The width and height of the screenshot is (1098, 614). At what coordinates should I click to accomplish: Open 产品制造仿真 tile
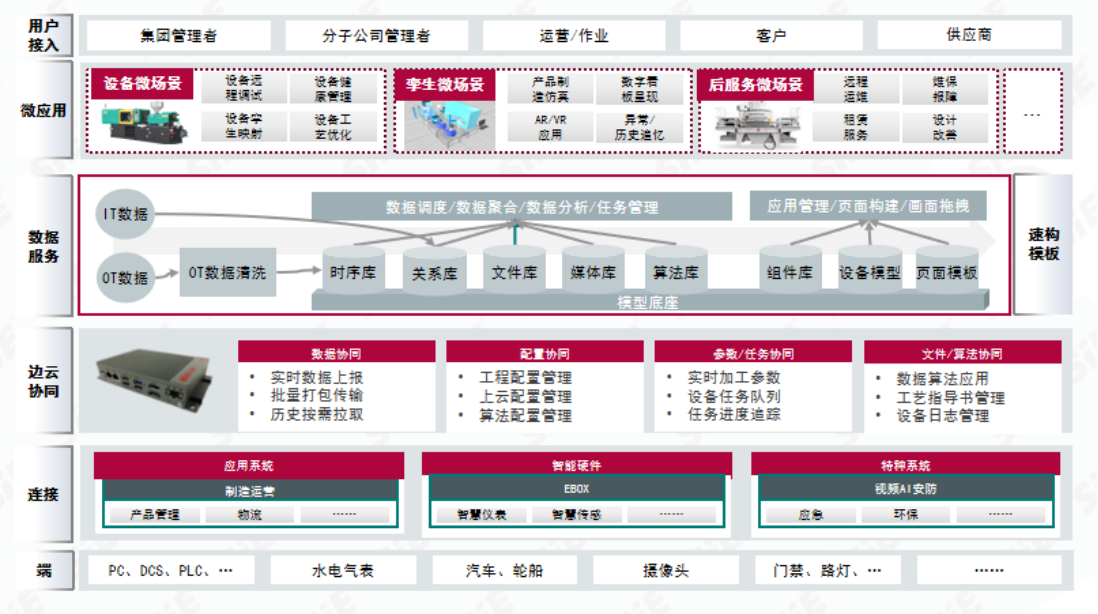[550, 89]
